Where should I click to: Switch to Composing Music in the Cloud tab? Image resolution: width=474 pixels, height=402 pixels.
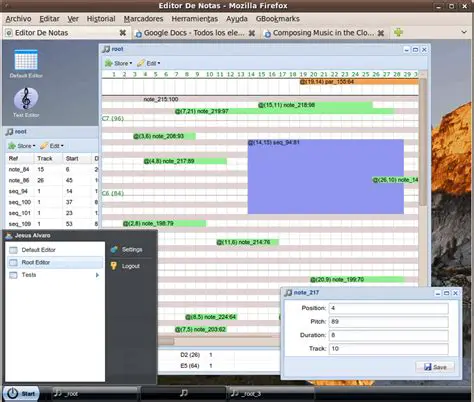[x=324, y=33]
